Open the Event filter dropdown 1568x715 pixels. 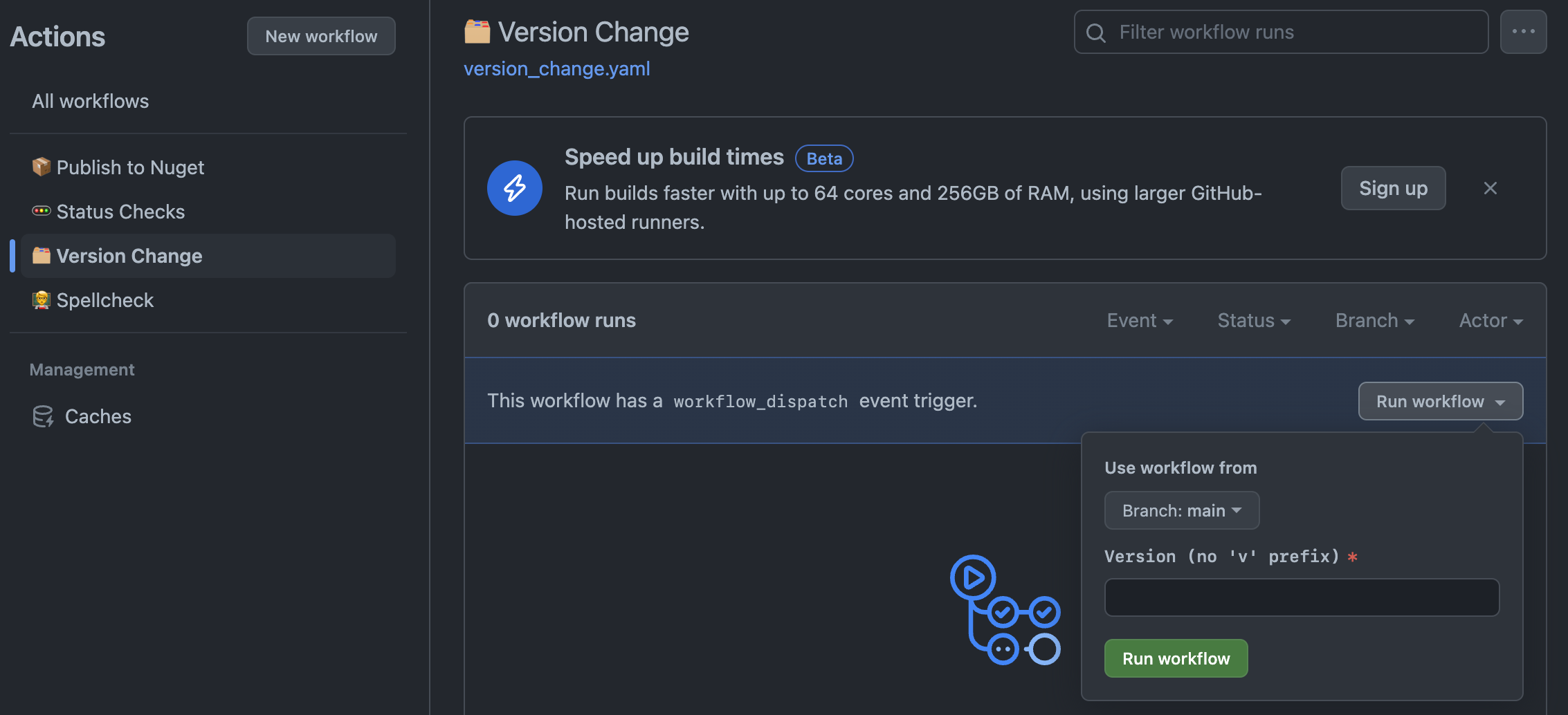pos(1139,320)
